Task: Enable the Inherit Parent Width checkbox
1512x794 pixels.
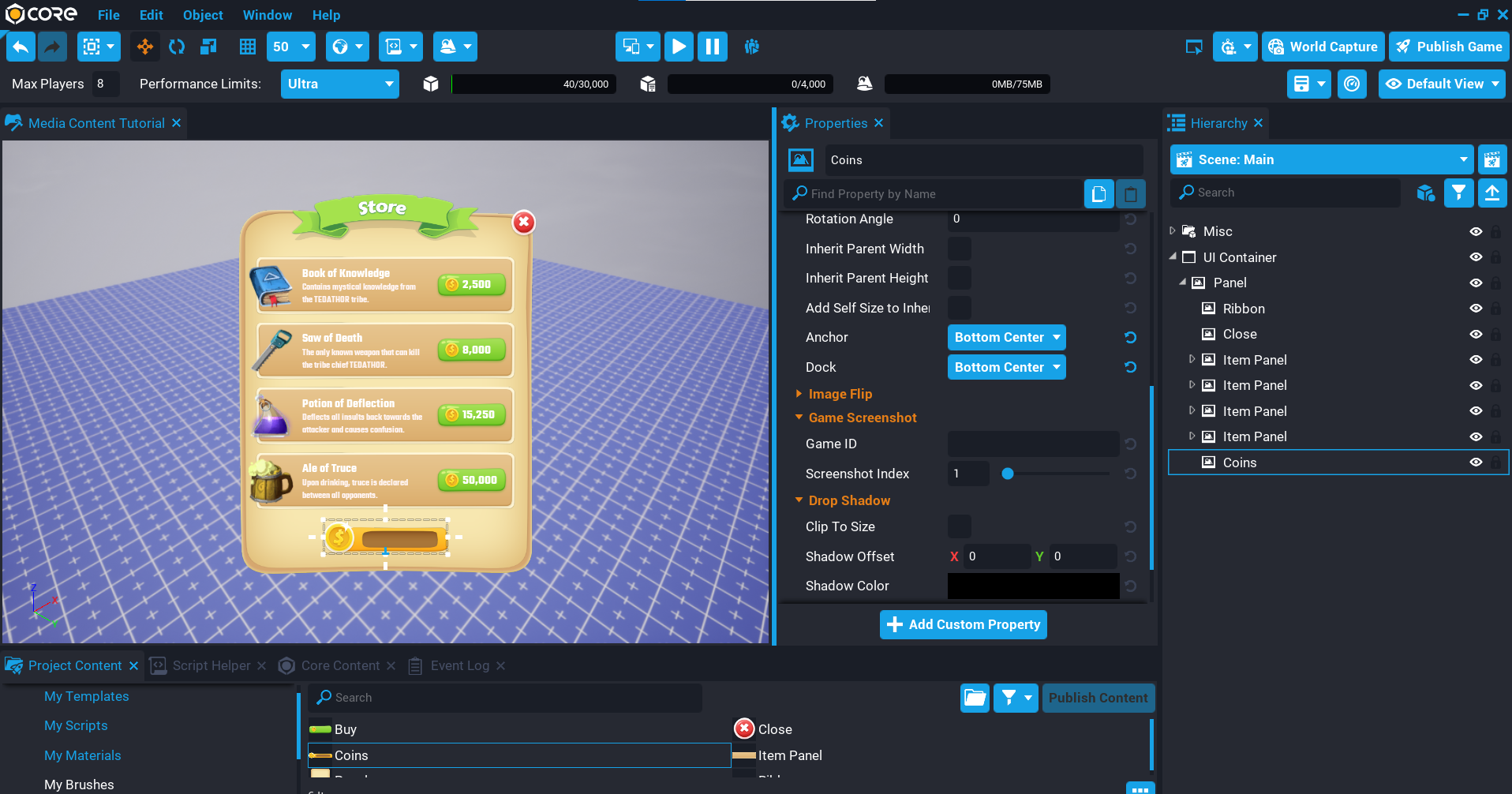Action: pyautogui.click(x=959, y=249)
